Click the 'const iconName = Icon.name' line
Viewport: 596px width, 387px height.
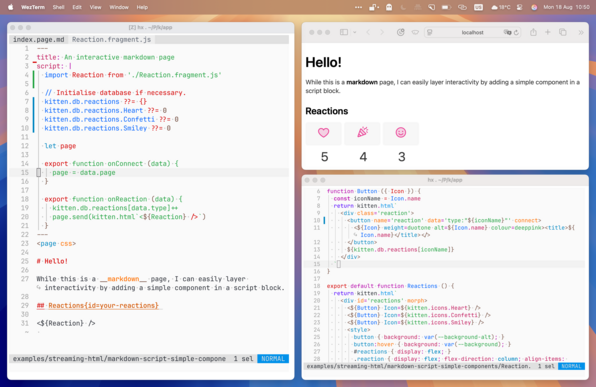pyautogui.click(x=377, y=198)
